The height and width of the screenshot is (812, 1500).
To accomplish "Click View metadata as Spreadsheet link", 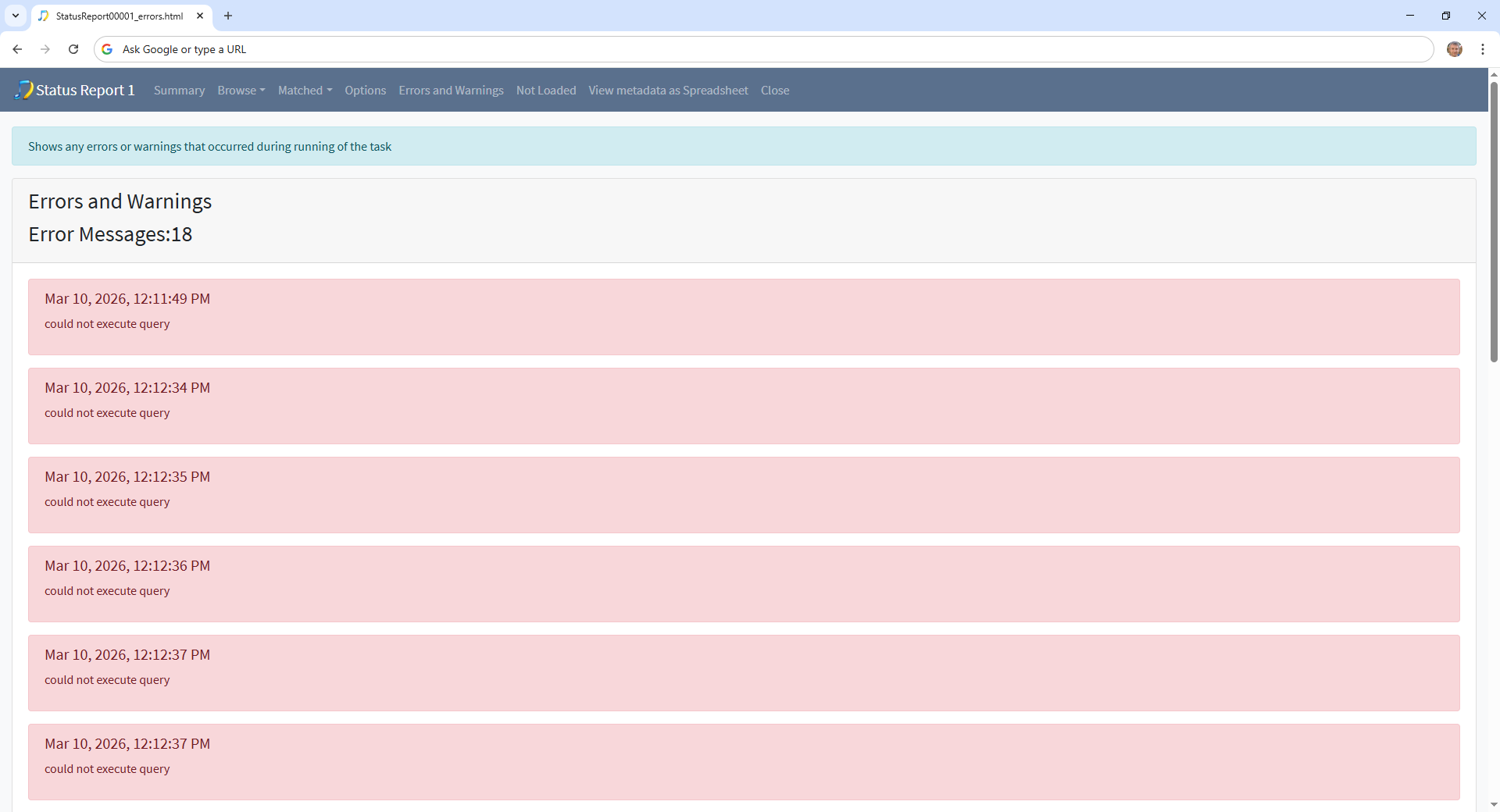I will 668,91.
